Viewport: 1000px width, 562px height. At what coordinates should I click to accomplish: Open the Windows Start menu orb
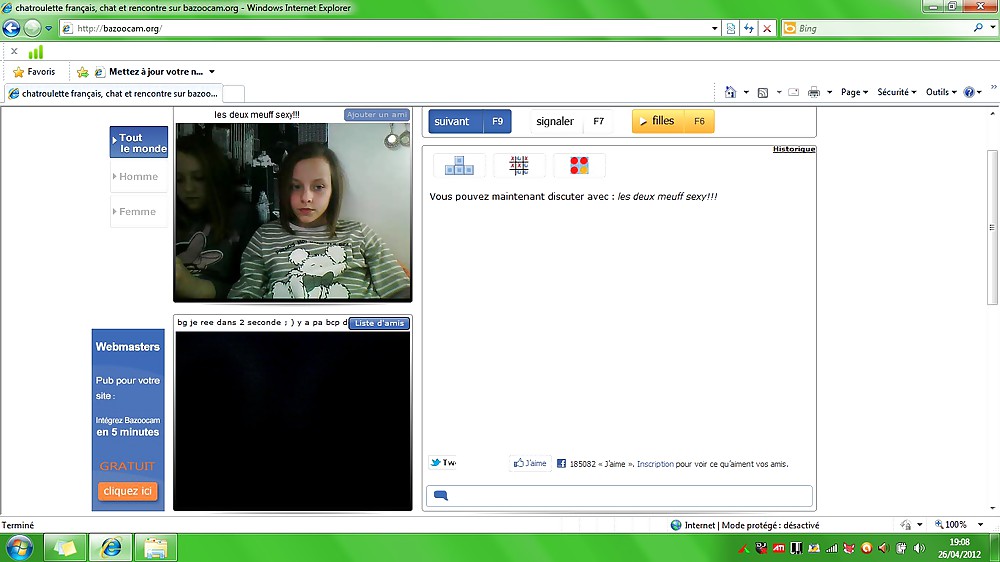(x=20, y=548)
